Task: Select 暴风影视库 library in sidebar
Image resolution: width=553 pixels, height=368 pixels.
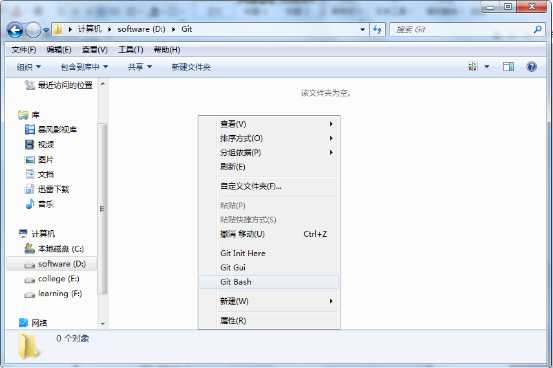Action: (51, 129)
